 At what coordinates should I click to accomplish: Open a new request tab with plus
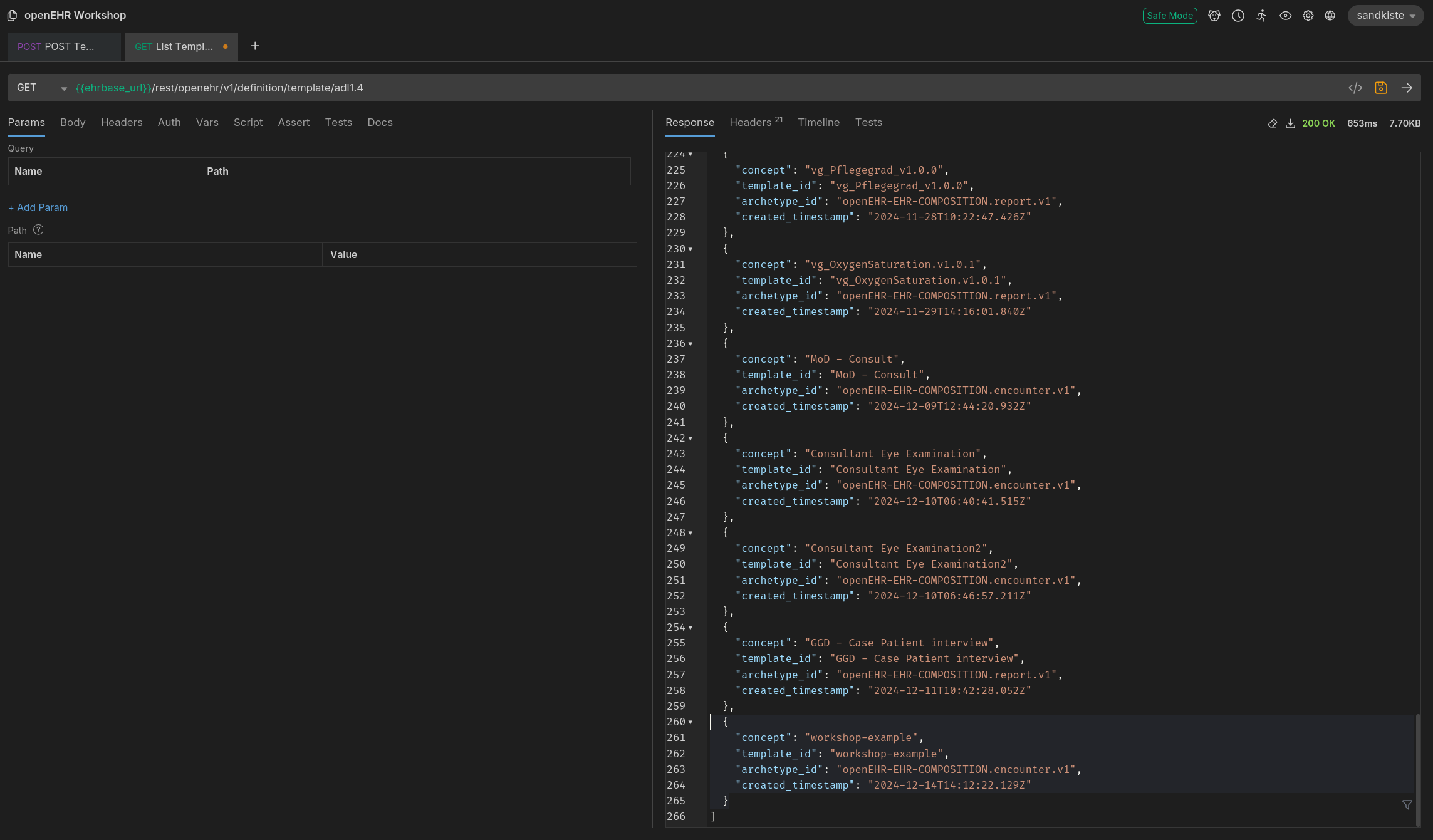(x=255, y=46)
